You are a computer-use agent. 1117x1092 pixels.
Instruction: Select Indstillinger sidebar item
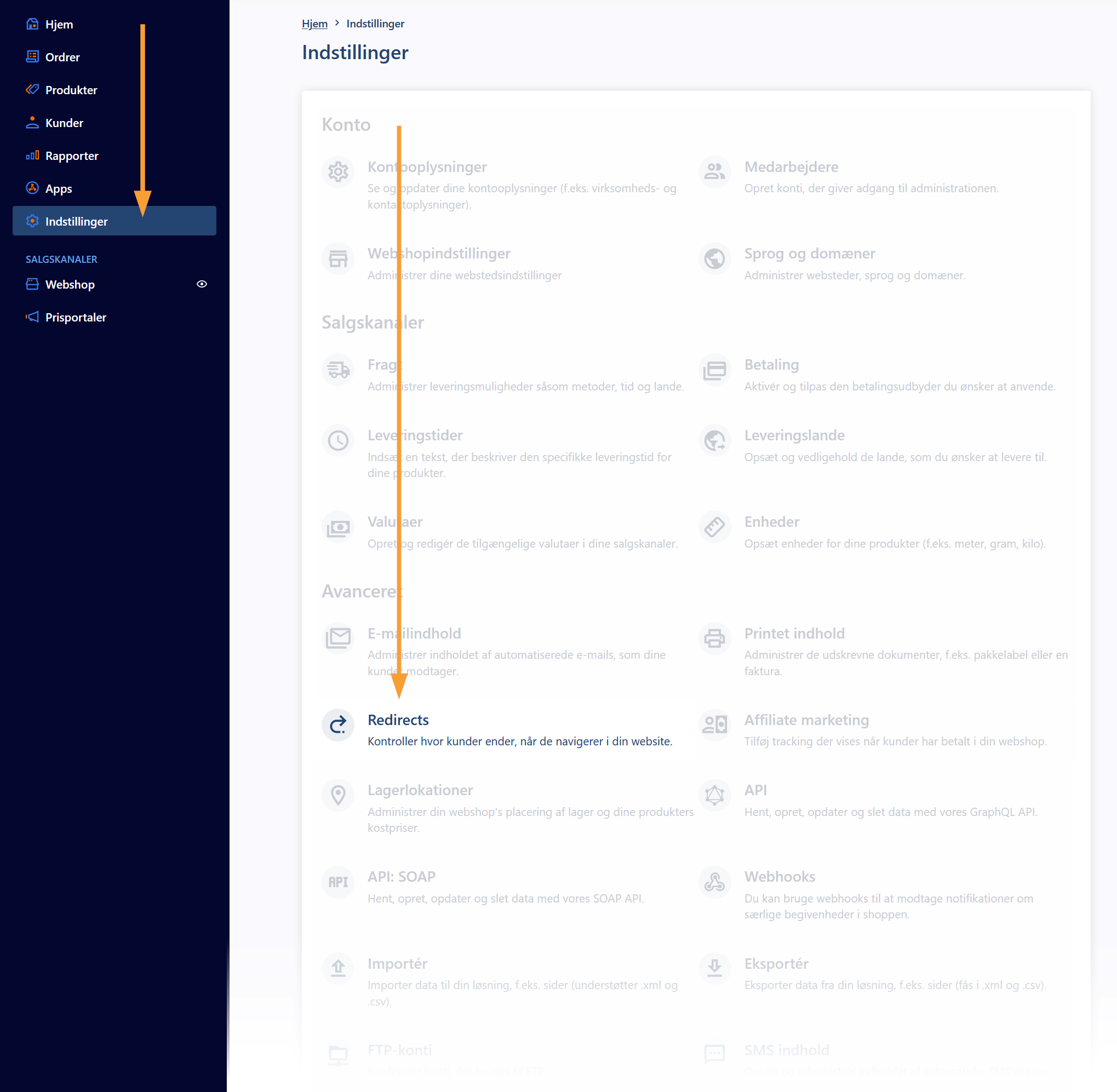click(x=114, y=221)
